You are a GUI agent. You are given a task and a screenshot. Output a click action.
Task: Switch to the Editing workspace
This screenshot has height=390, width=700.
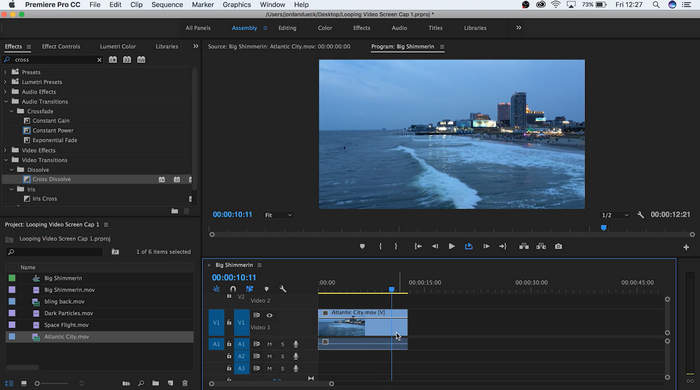click(287, 28)
